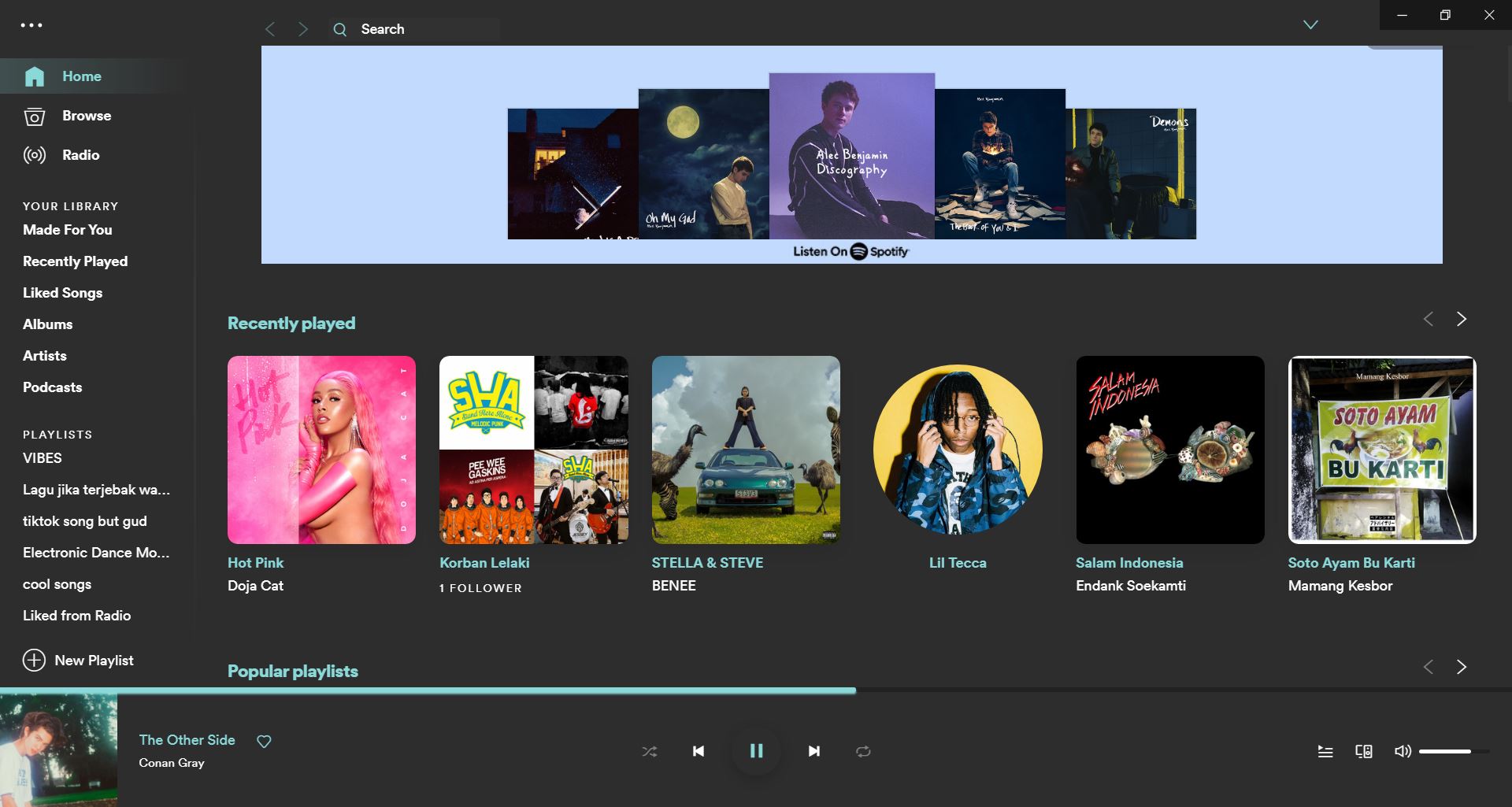Click the Hot Pink title link

256,563
